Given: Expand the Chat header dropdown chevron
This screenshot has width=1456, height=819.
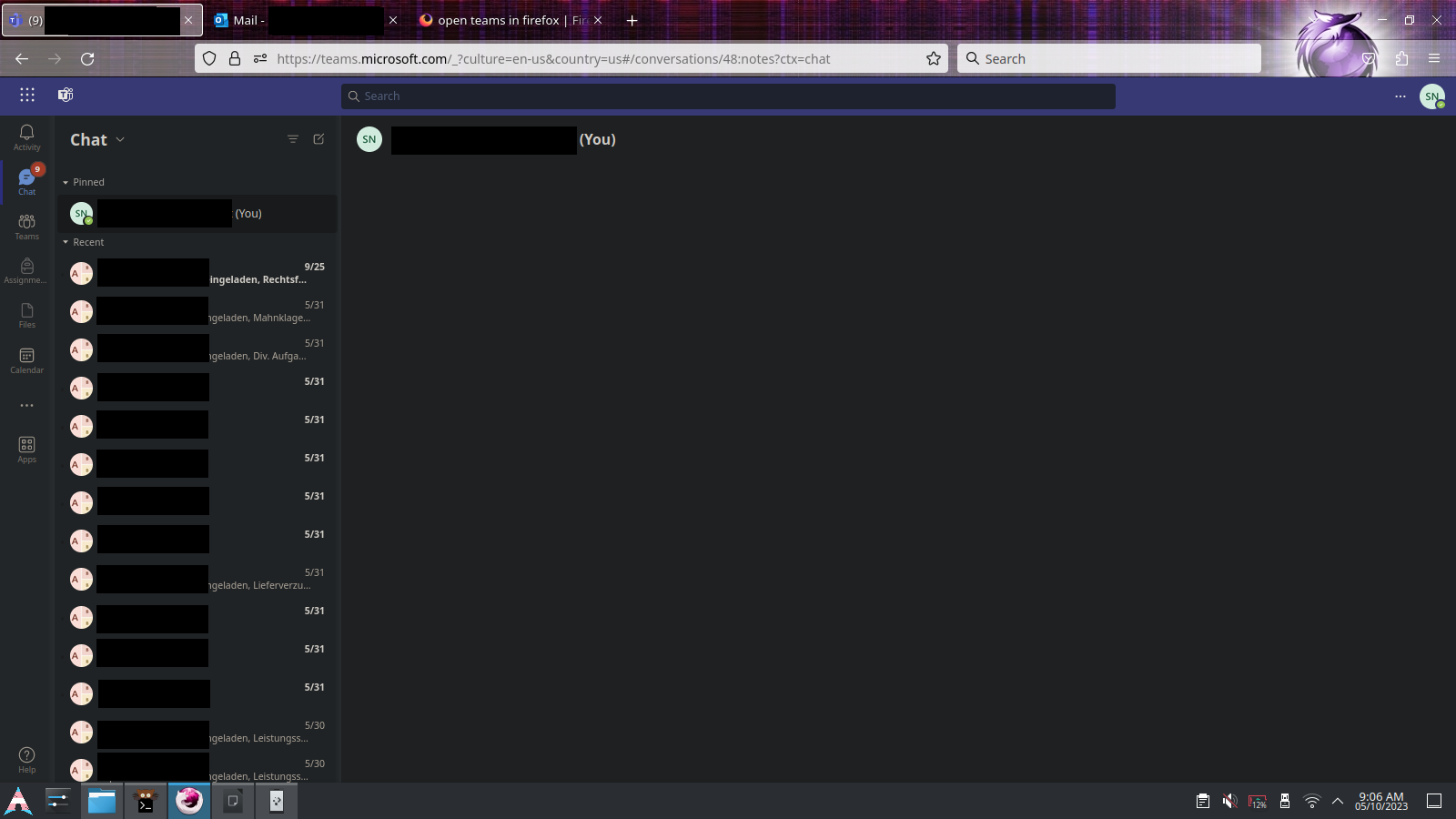Looking at the screenshot, I should click(120, 140).
